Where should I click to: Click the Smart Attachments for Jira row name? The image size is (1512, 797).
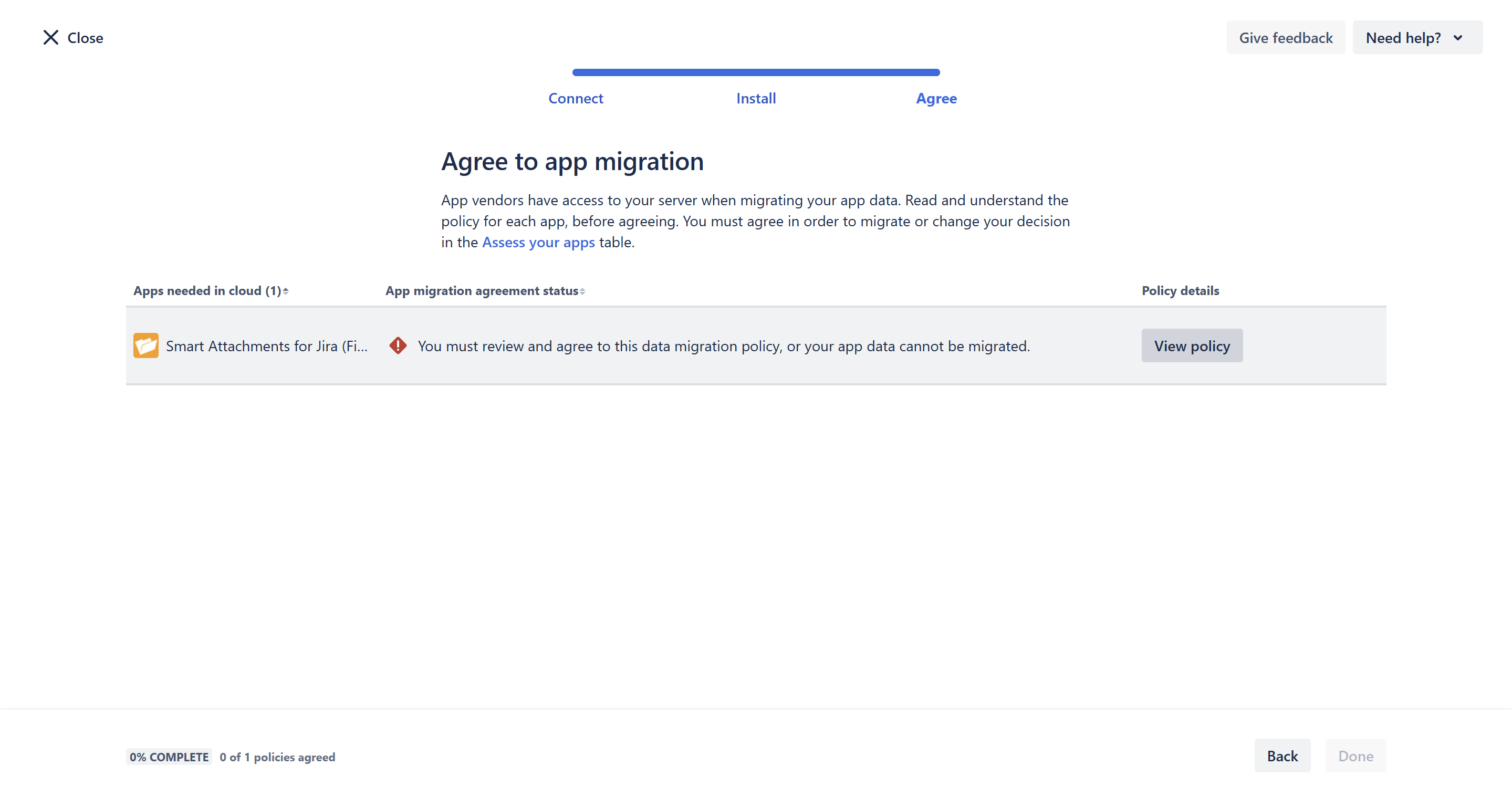(x=266, y=347)
